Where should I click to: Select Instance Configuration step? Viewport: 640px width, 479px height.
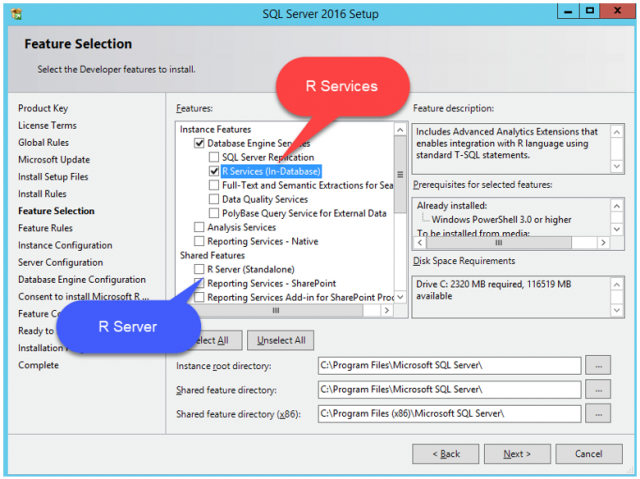[x=65, y=245]
